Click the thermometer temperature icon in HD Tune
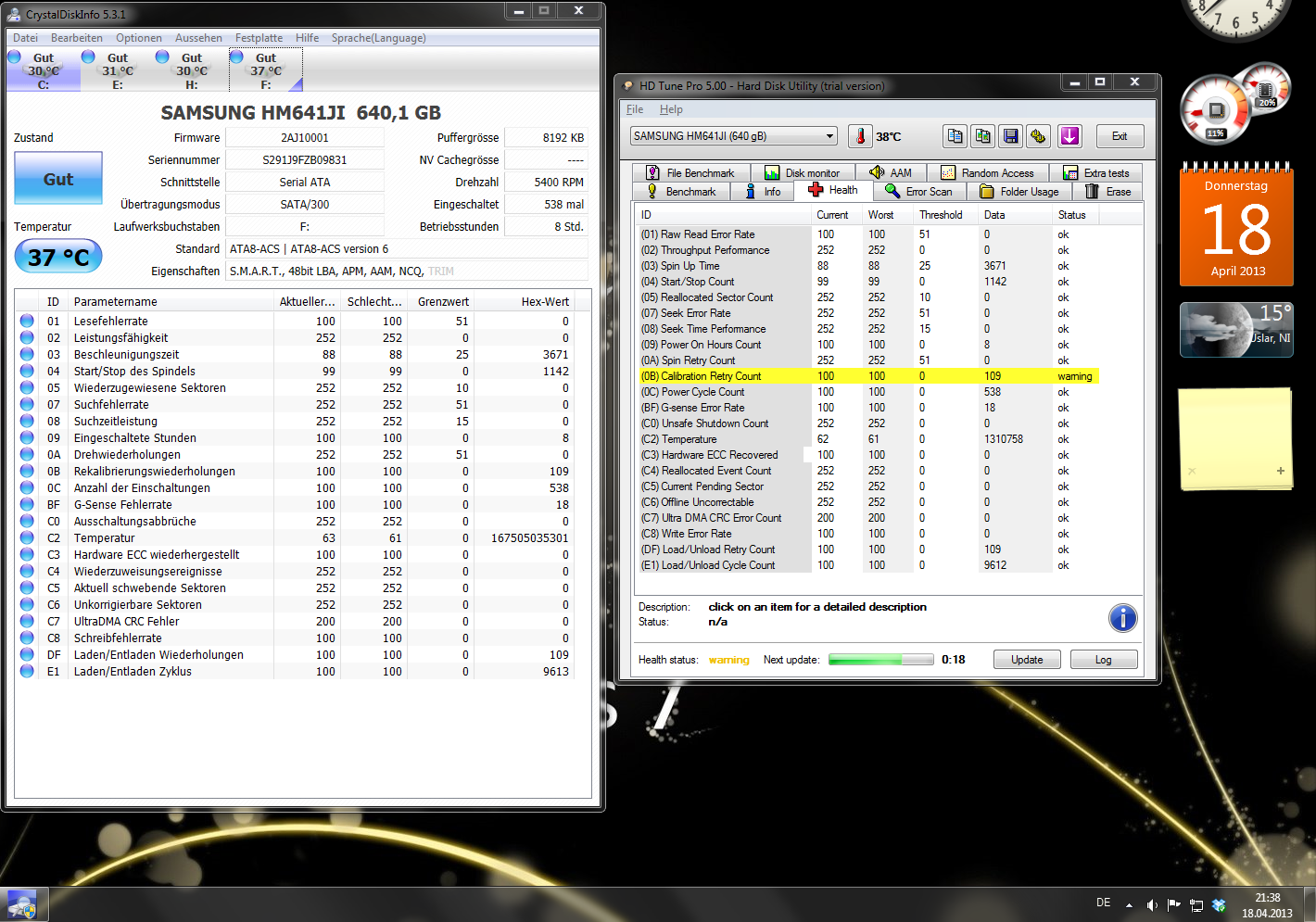 point(860,136)
